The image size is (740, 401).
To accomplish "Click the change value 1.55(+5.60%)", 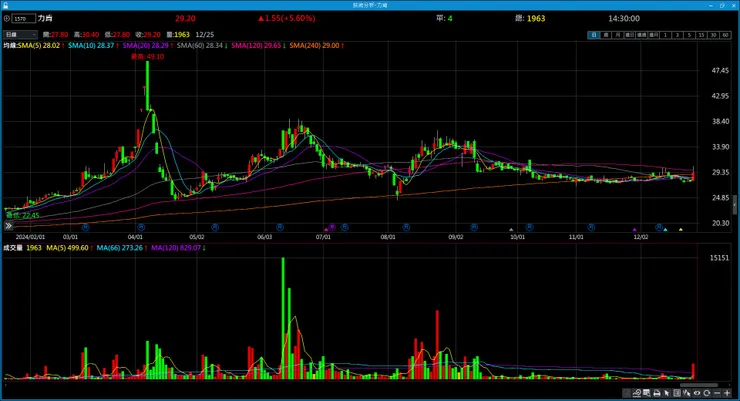I will [286, 18].
